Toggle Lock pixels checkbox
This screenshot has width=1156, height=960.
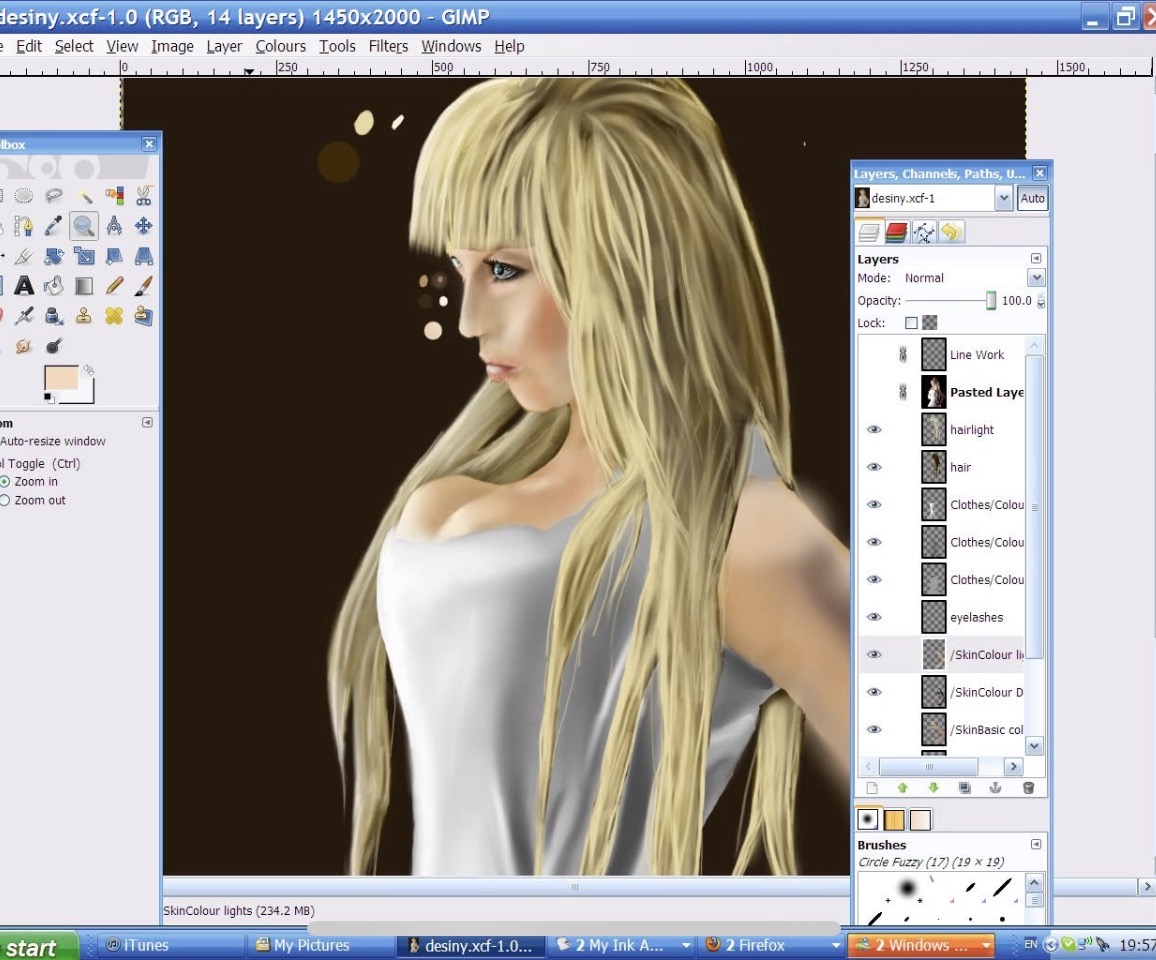911,323
